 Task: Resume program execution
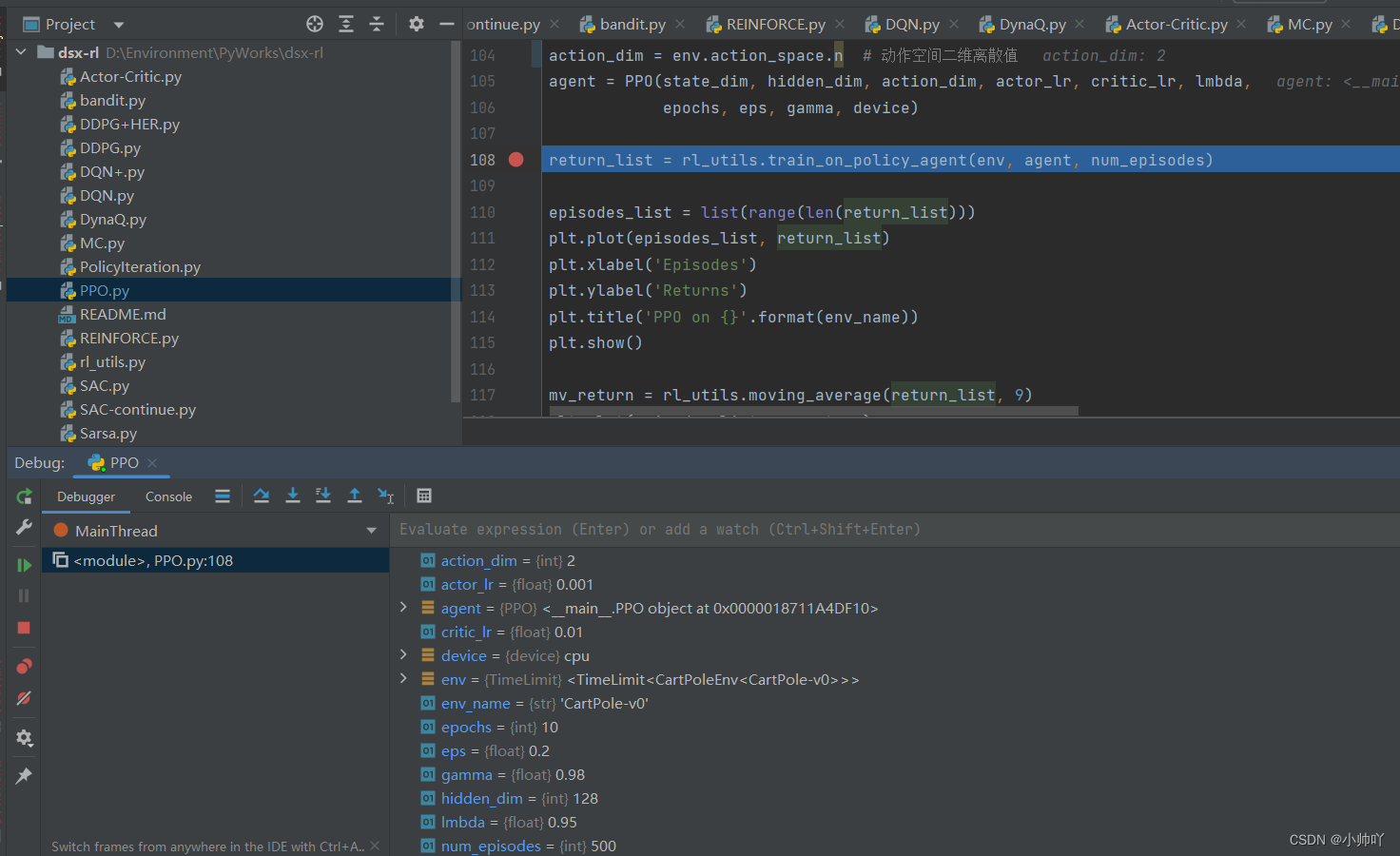click(x=24, y=565)
